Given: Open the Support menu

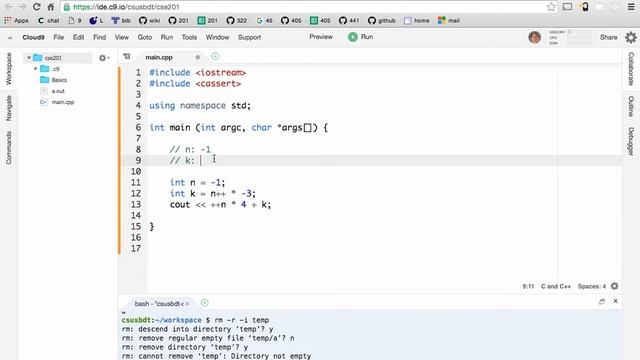Looking at the screenshot, I should coord(249,37).
